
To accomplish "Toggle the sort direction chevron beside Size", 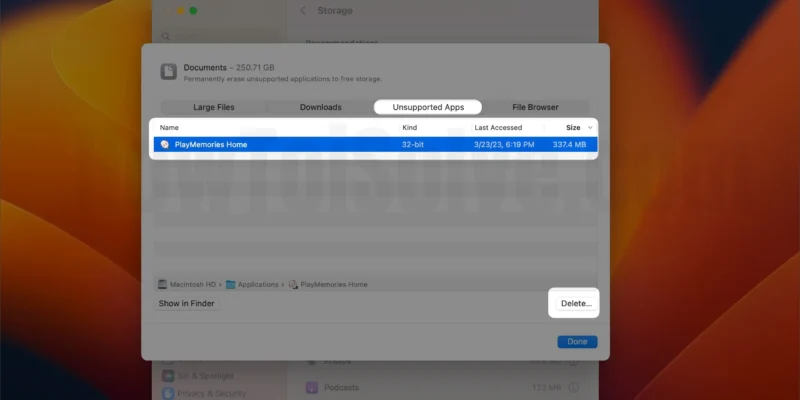I will pos(590,128).
